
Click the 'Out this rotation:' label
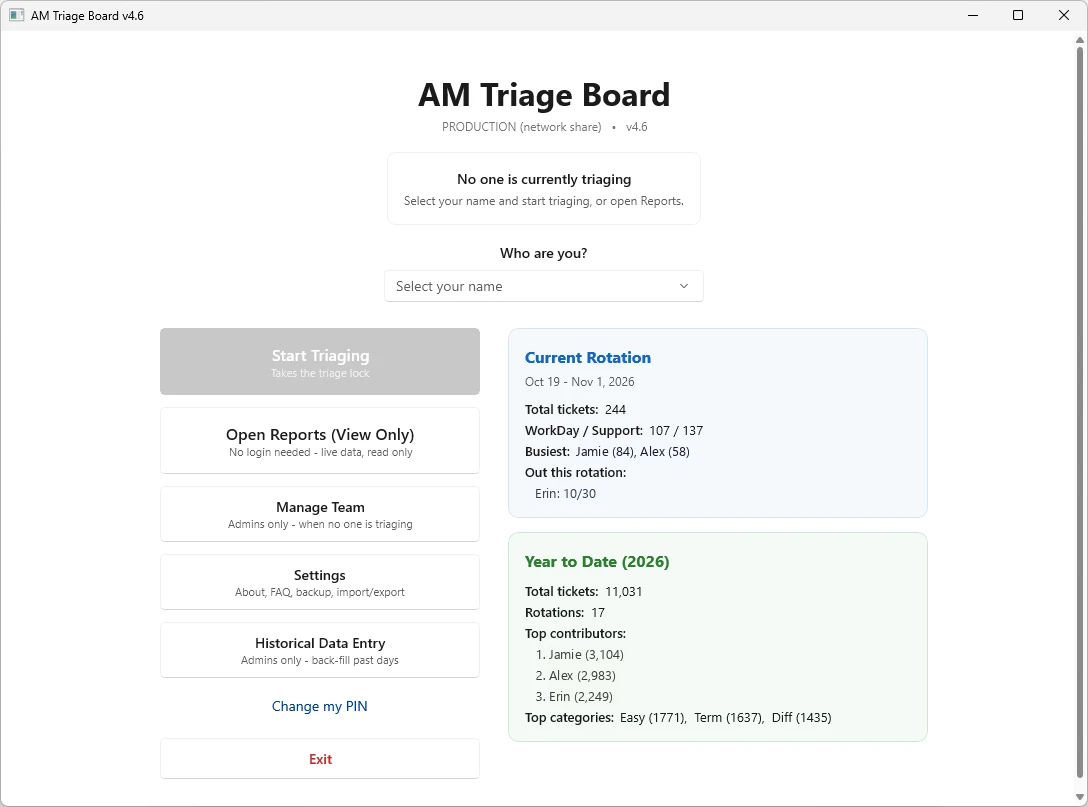(575, 473)
